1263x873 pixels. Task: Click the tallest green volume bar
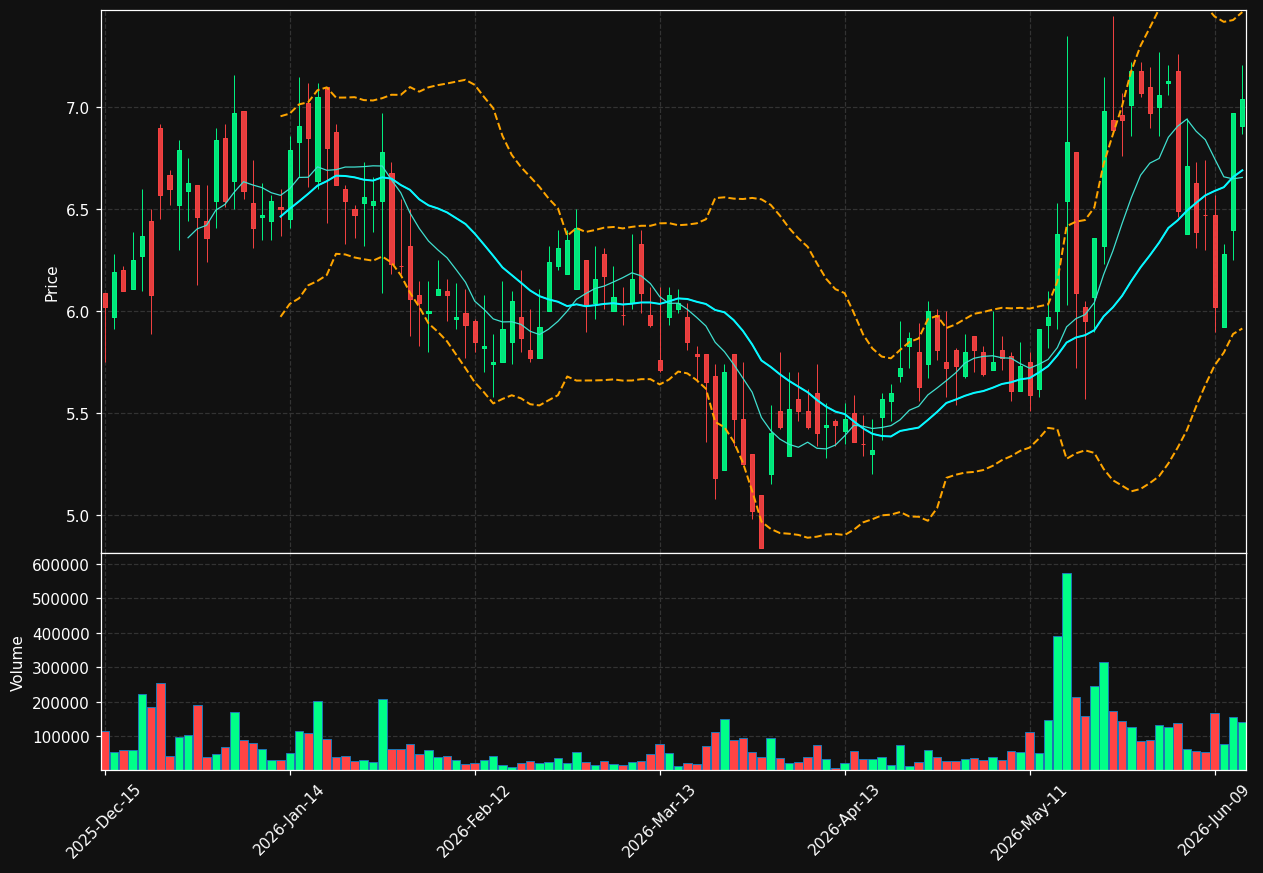point(1067,671)
